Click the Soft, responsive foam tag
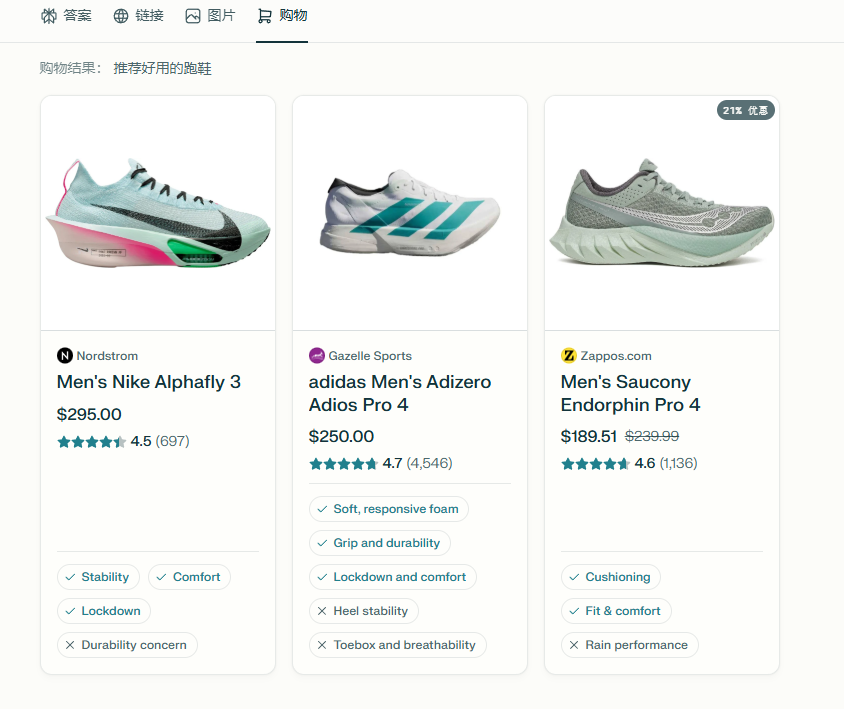This screenshot has height=709, width=844. tap(389, 509)
